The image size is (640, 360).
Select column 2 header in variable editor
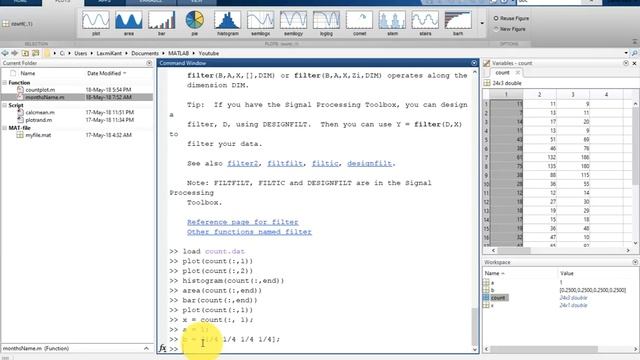539,94
